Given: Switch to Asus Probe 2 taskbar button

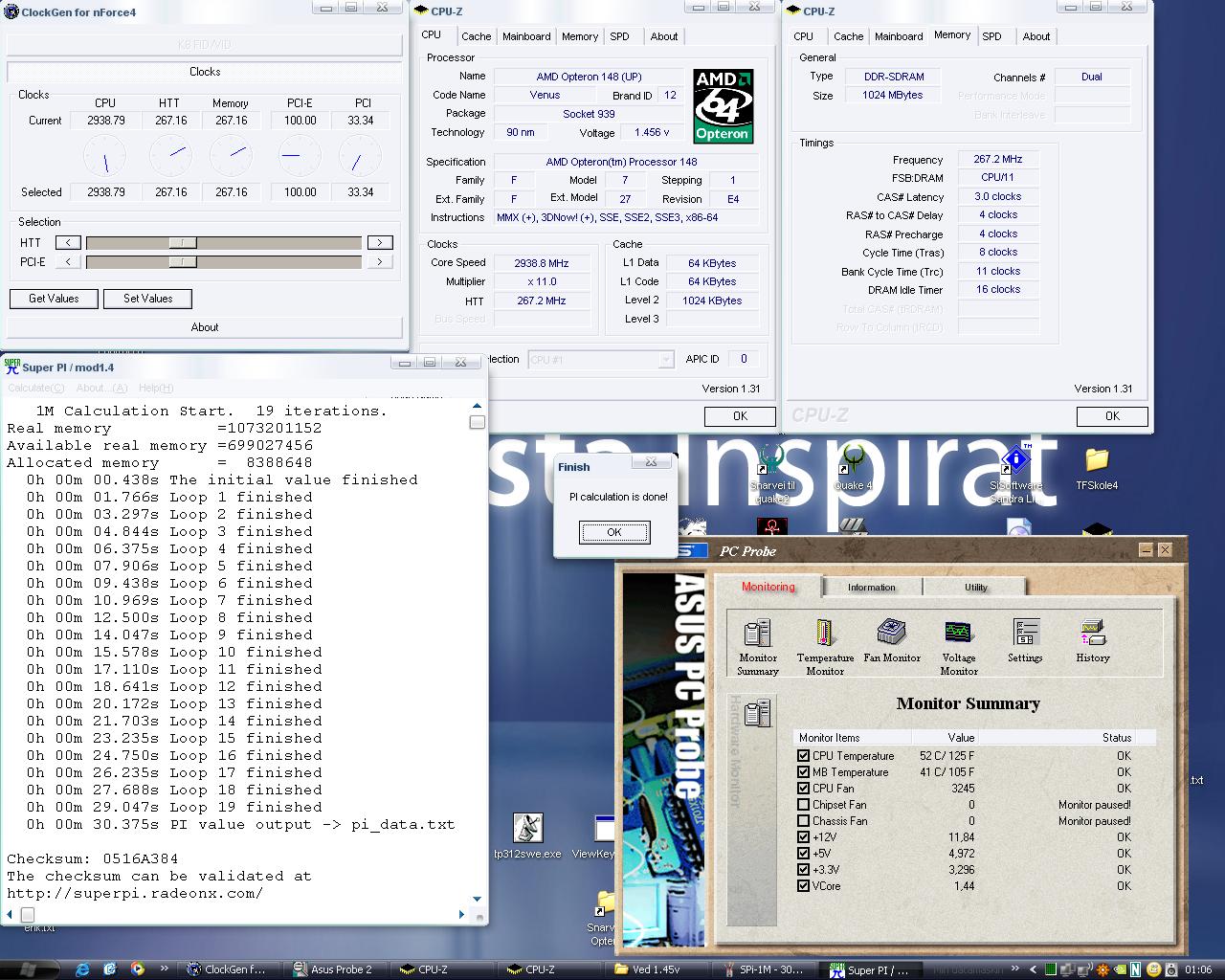Looking at the screenshot, I should coord(339,969).
